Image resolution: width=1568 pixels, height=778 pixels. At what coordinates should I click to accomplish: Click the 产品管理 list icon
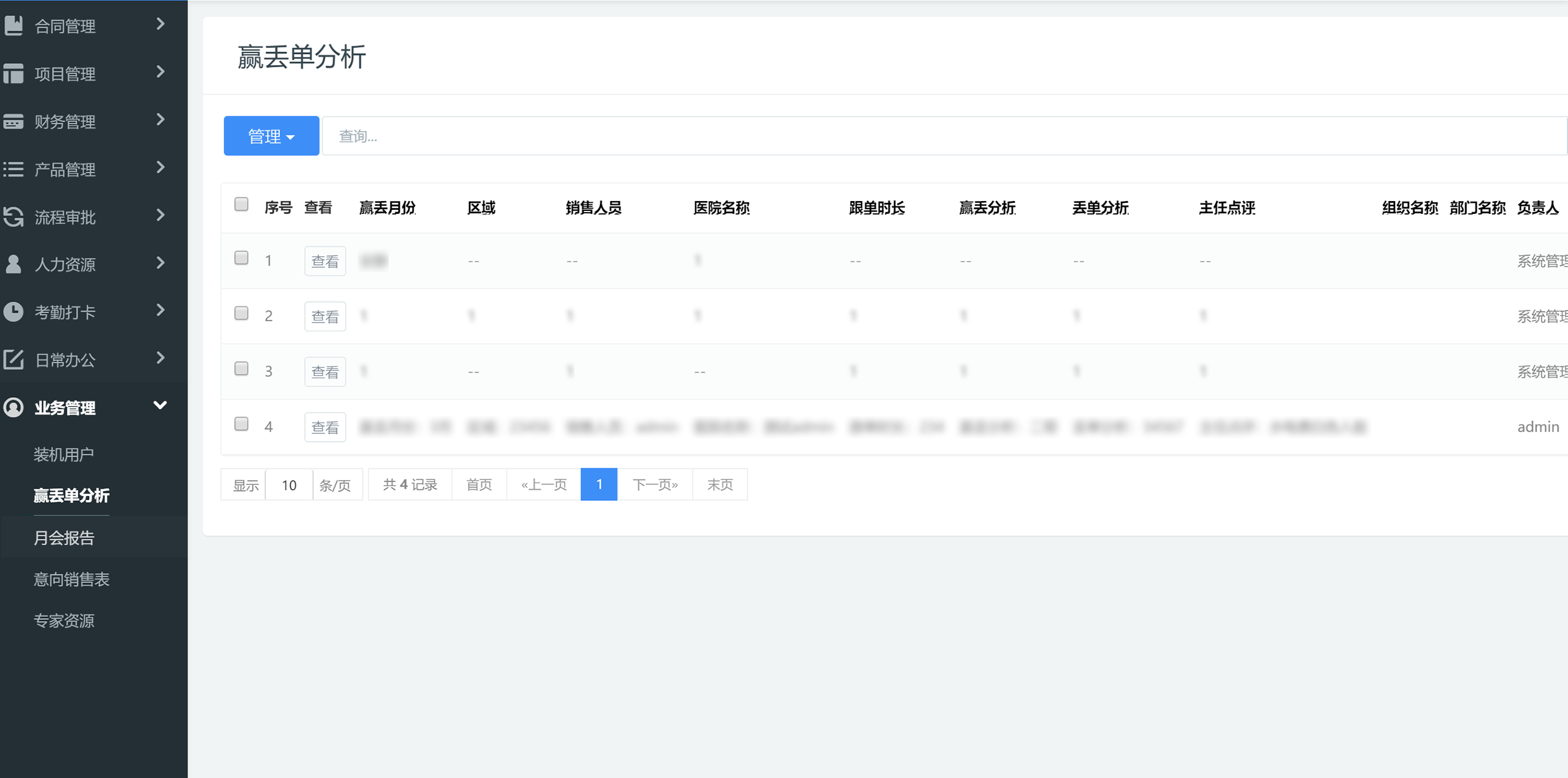[13, 169]
